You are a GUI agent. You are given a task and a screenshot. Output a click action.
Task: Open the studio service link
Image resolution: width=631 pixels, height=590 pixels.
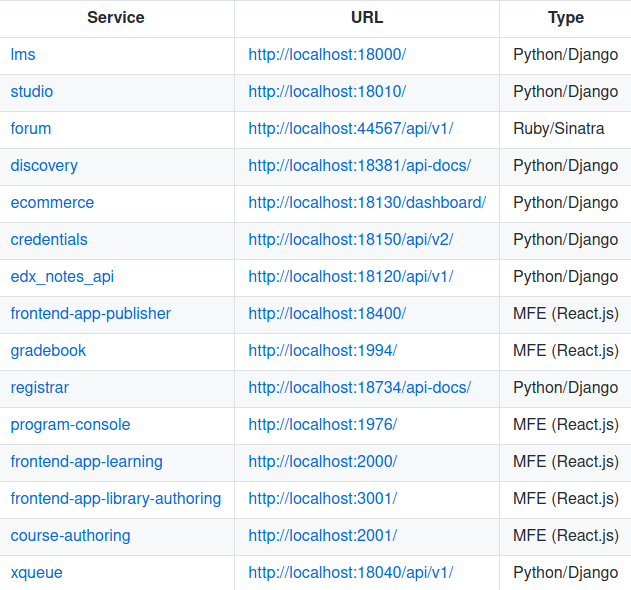click(x=32, y=92)
